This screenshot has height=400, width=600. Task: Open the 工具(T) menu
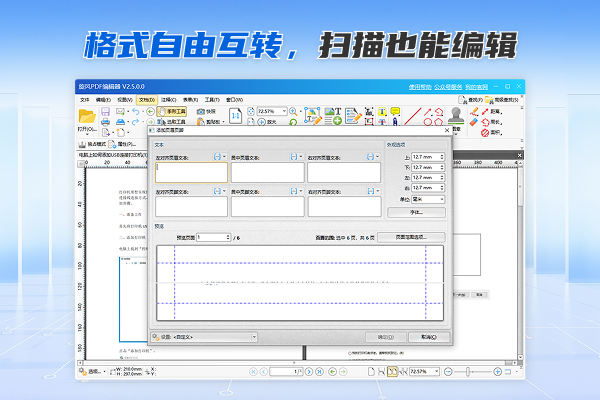pyautogui.click(x=212, y=100)
